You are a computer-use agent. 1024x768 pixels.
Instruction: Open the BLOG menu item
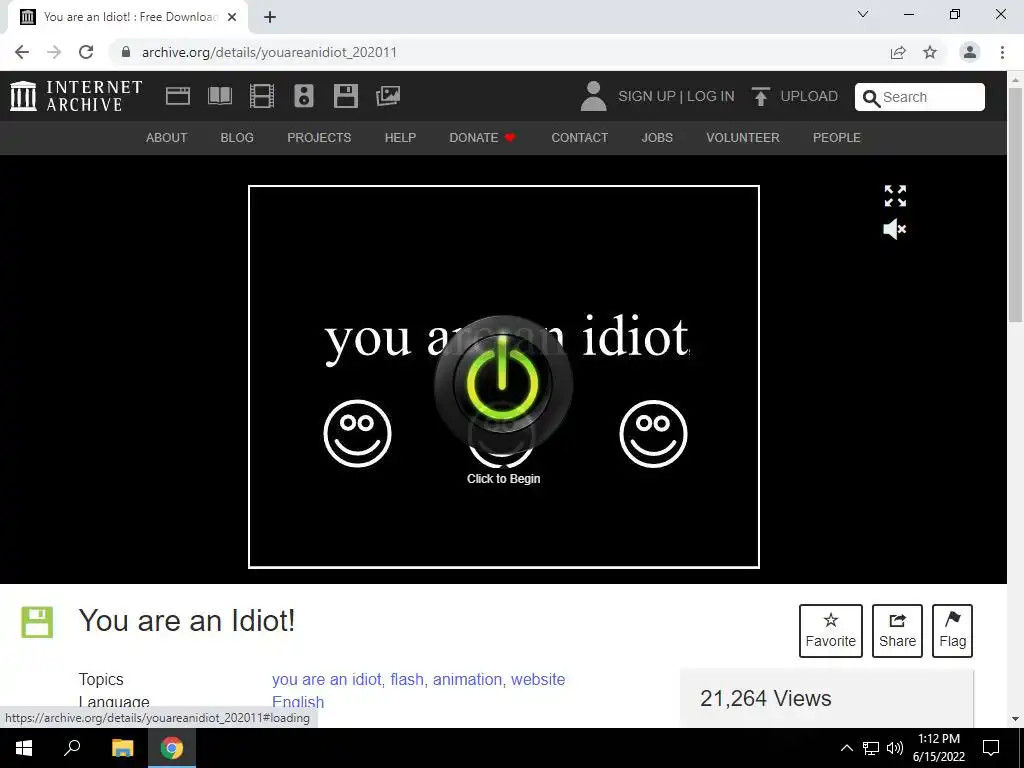click(x=237, y=138)
